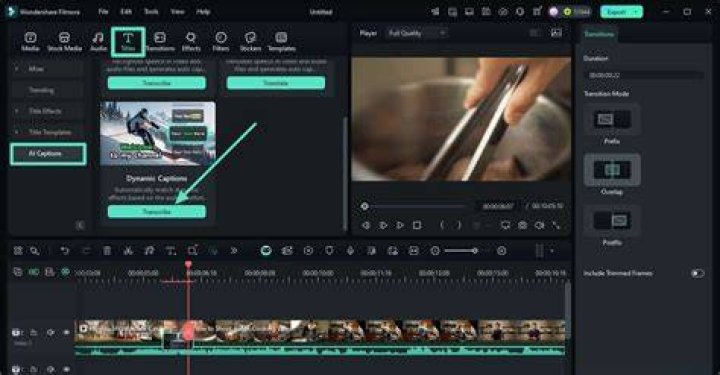Screen dimensions: 720x375
Task: Open the Export dropdown arrow
Action: [x=637, y=12]
